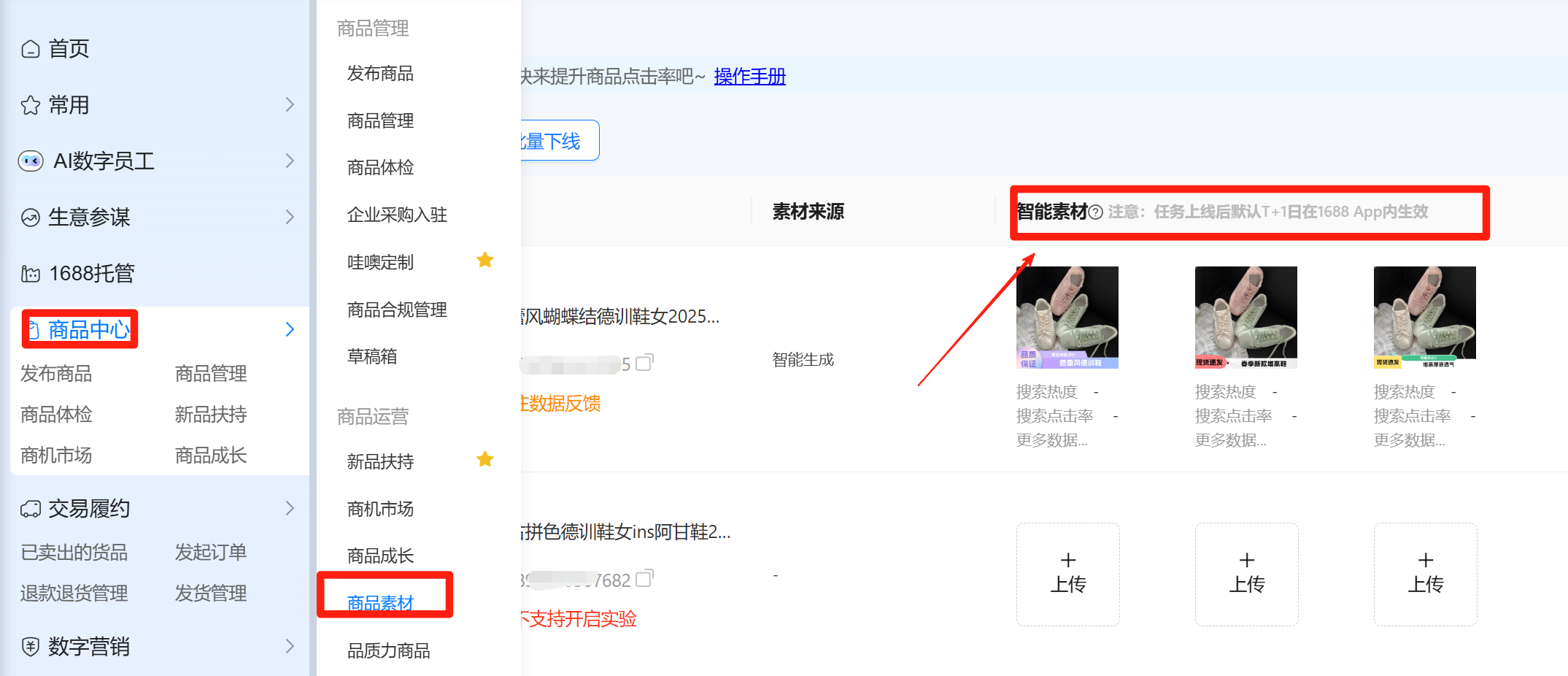1568x676 pixels.
Task: Toggle the favorite star next to 哇噢定制
Action: pos(485,260)
